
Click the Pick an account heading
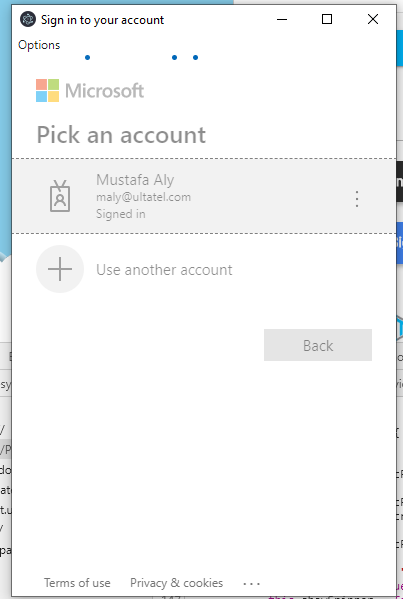[121, 134]
